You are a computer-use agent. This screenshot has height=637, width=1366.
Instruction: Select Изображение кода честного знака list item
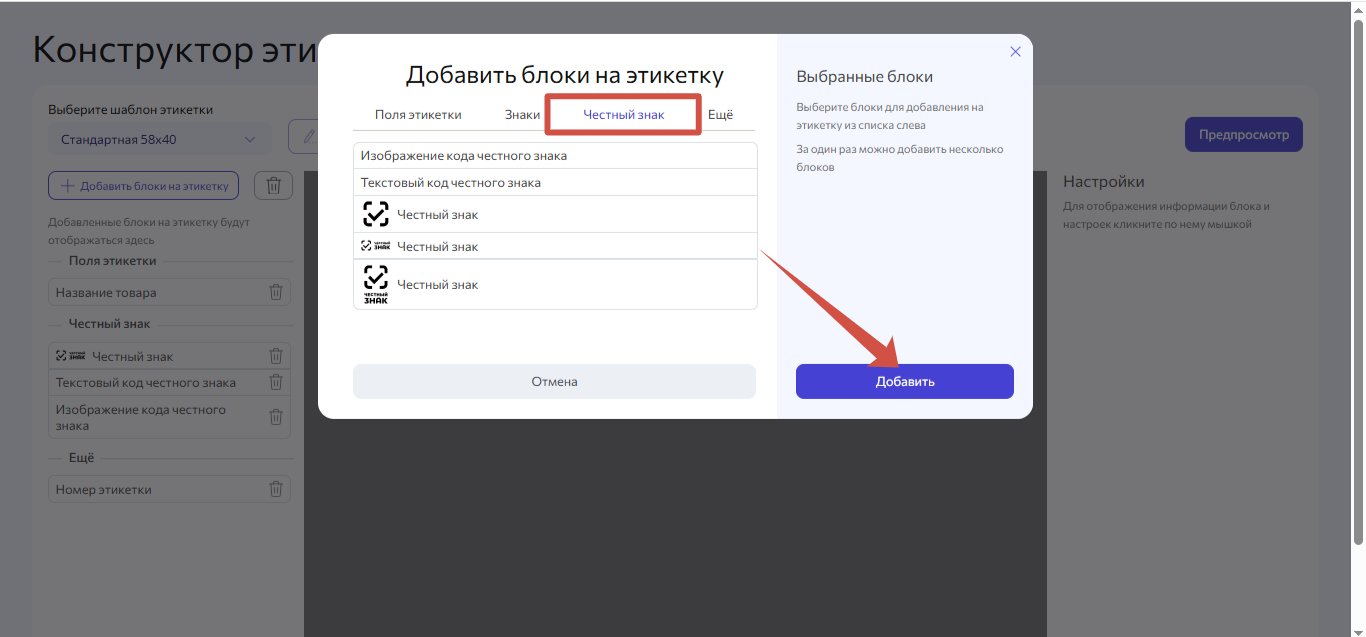(x=555, y=156)
